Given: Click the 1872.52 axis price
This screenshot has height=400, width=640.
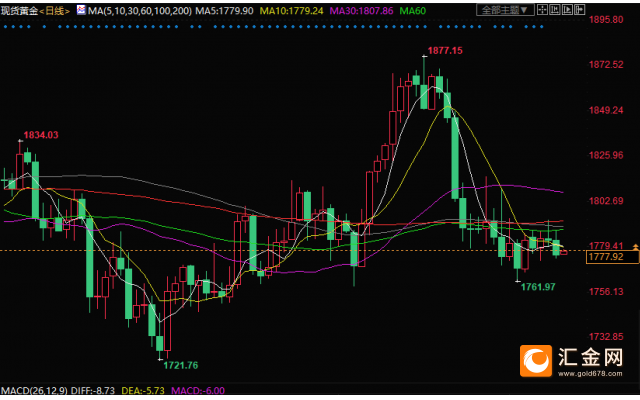Looking at the screenshot, I should pyautogui.click(x=606, y=64).
